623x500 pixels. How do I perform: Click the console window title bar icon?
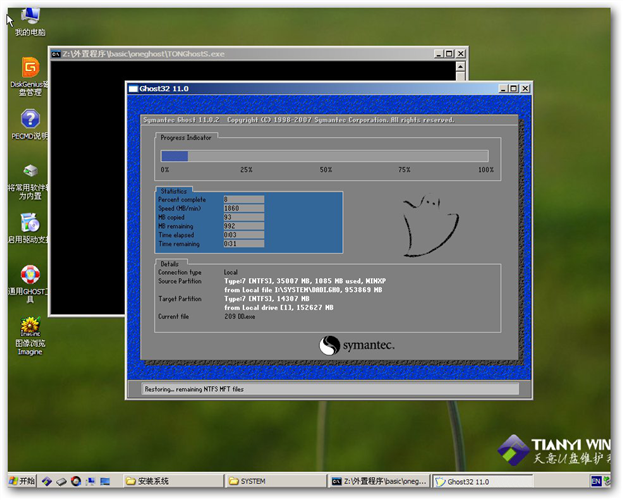57,53
